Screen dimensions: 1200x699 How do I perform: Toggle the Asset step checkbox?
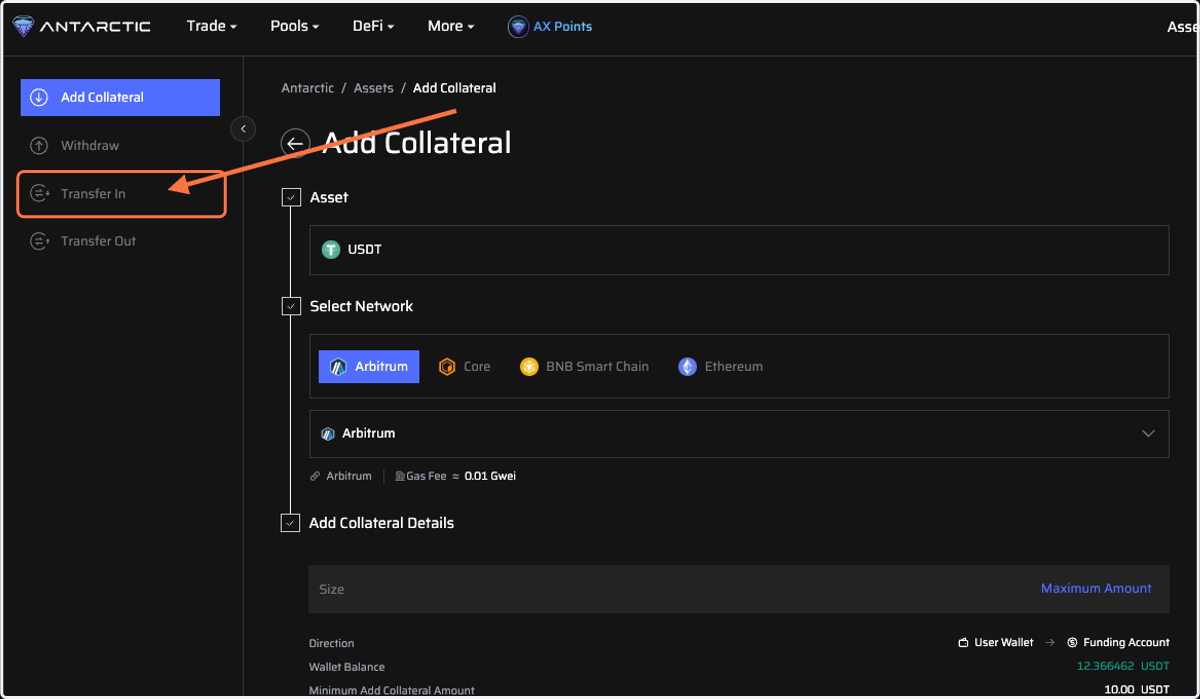tap(291, 197)
